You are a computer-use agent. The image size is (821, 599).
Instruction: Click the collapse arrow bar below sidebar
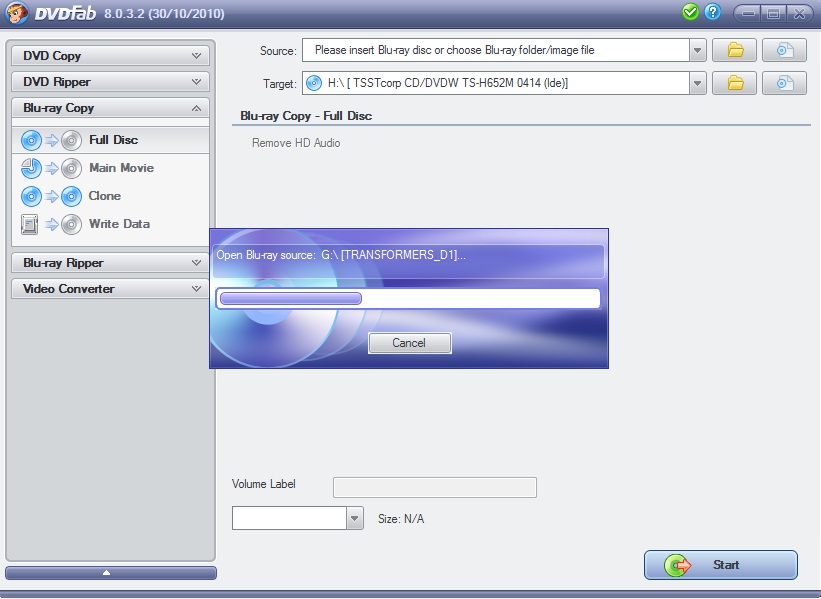pos(110,572)
